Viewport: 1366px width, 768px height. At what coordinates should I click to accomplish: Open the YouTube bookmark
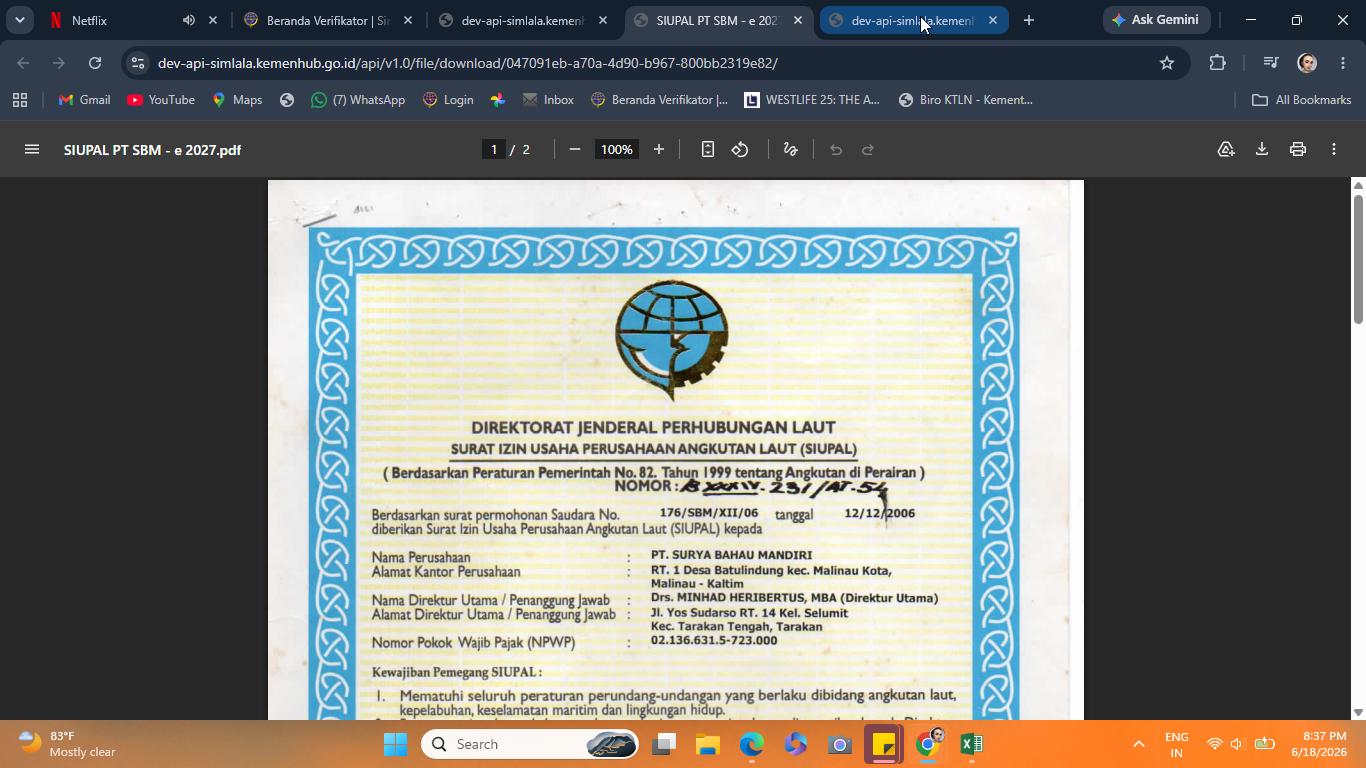pyautogui.click(x=161, y=100)
